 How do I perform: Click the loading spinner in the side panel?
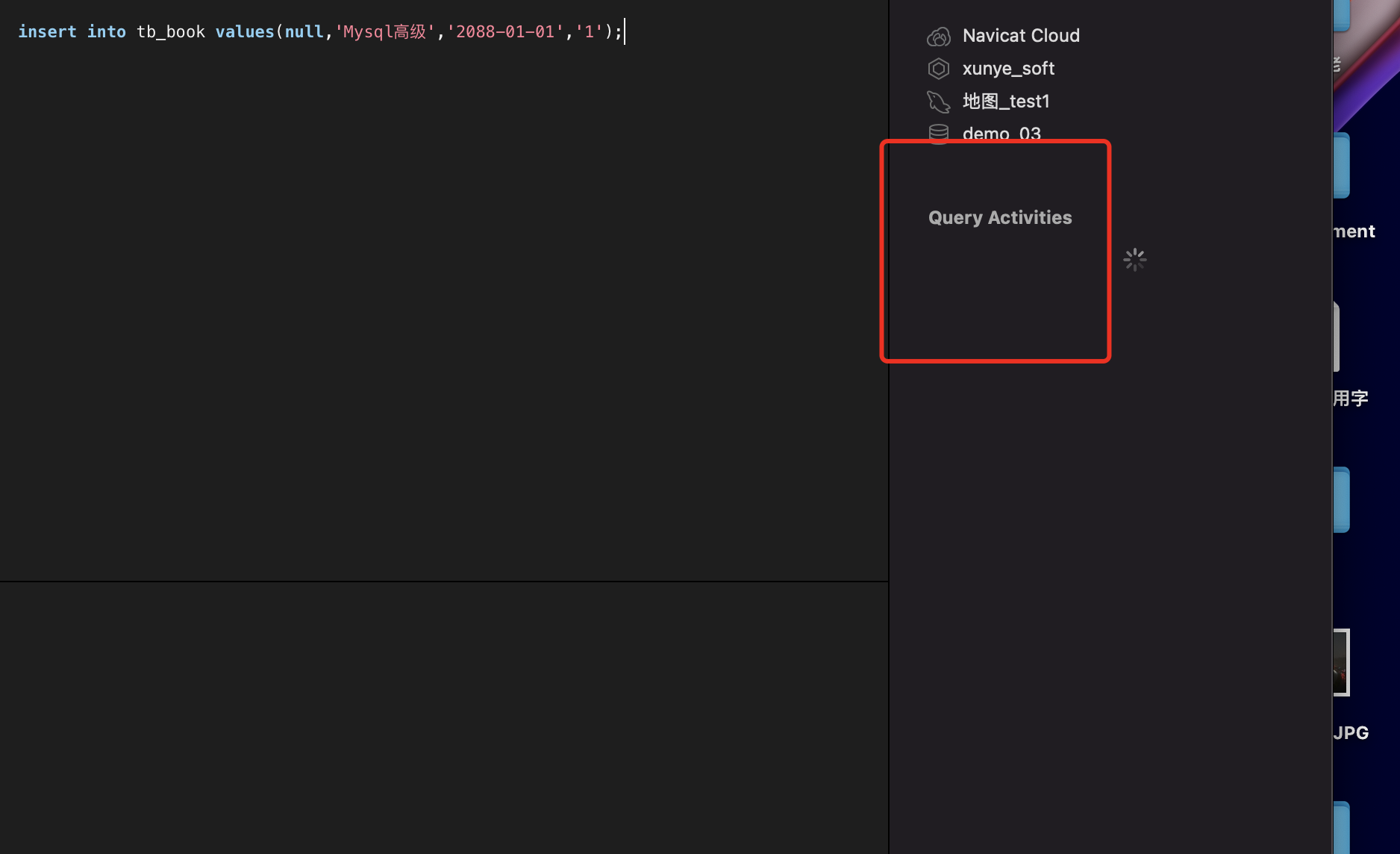tap(1134, 260)
